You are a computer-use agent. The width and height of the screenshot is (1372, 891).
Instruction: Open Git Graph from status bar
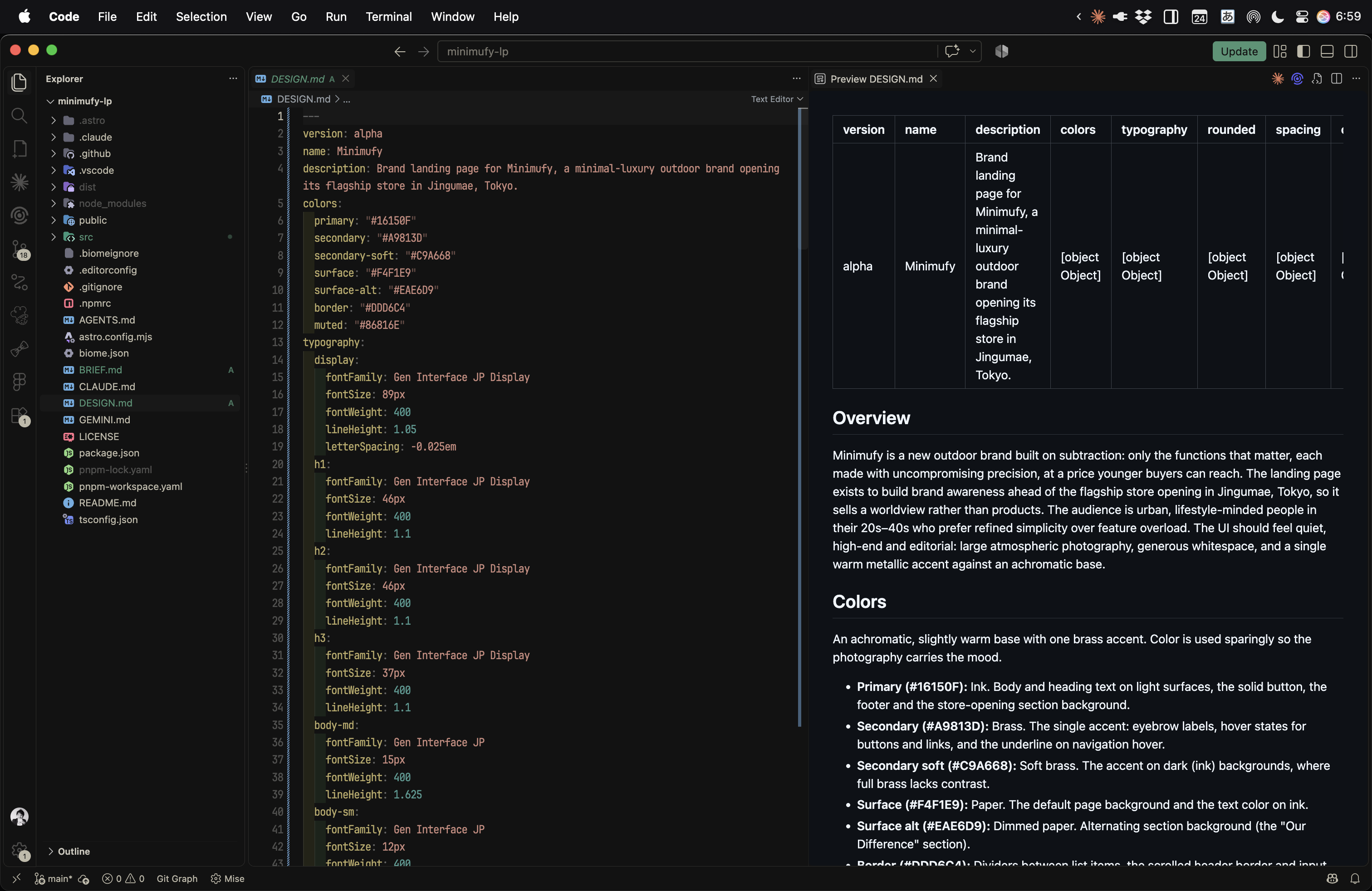pos(177,879)
